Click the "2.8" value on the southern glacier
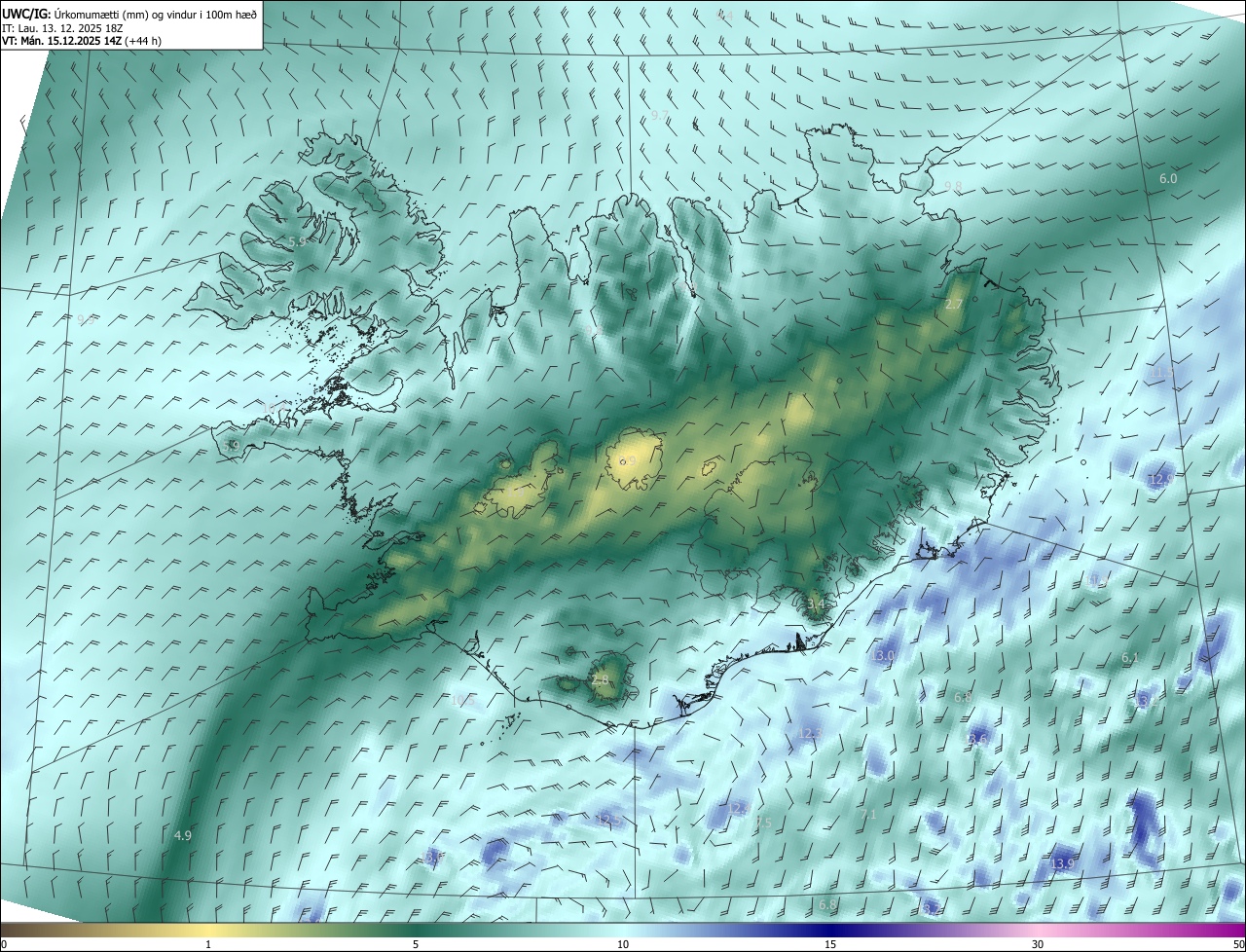The image size is (1246, 952). pyautogui.click(x=600, y=679)
